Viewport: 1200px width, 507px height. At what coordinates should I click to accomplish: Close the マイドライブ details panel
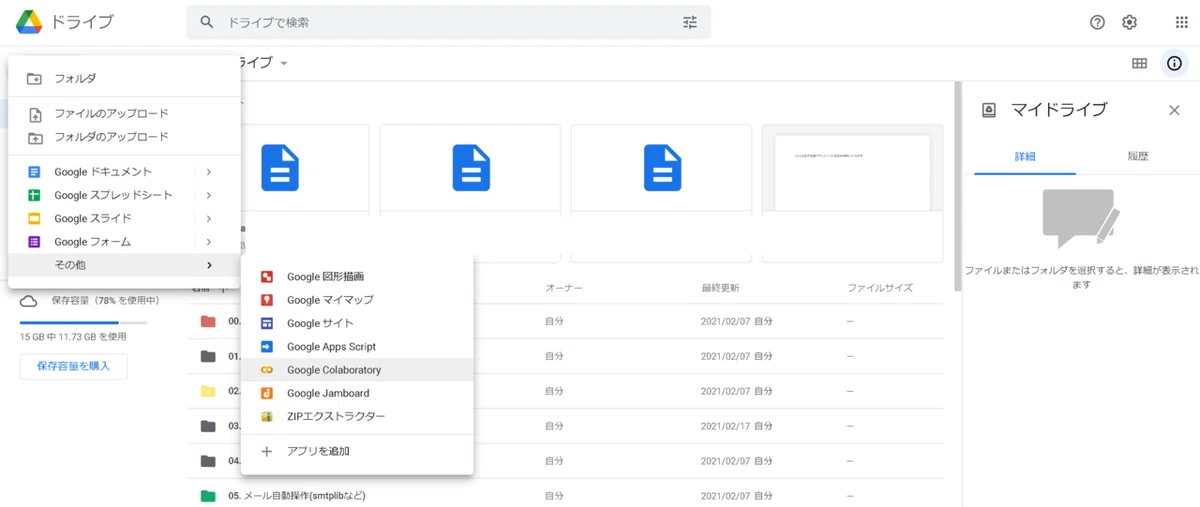click(1174, 110)
